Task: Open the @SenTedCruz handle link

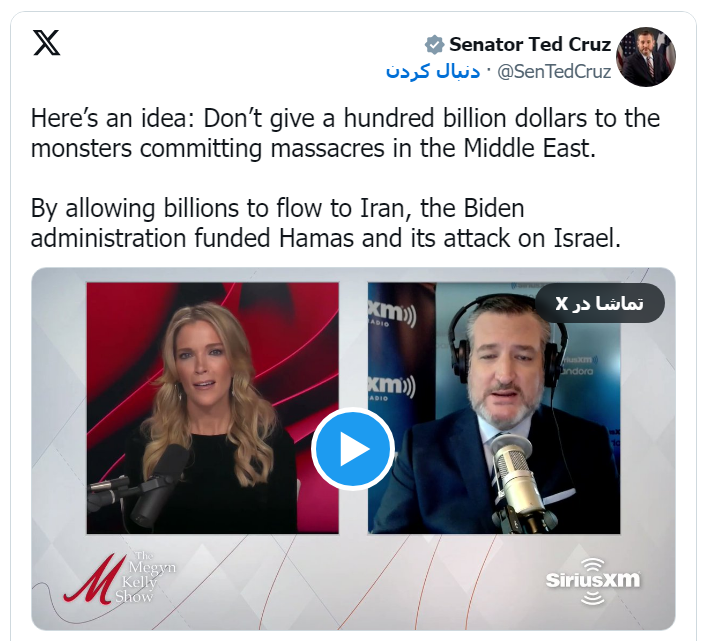Action: [x=554, y=72]
